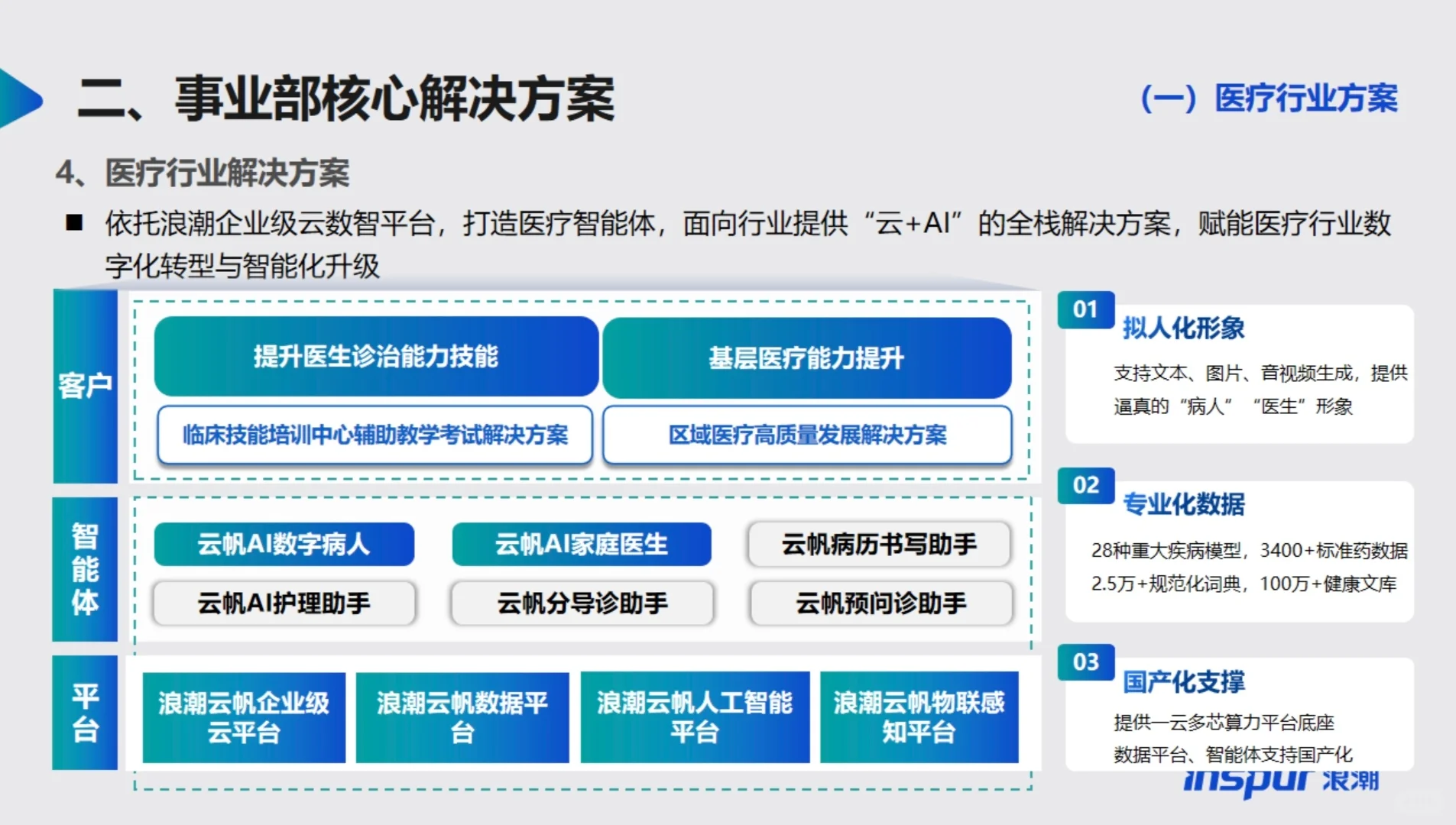
Task: Select 临床技能培训中心辅助教学考试解决方案 box
Action: tap(375, 435)
